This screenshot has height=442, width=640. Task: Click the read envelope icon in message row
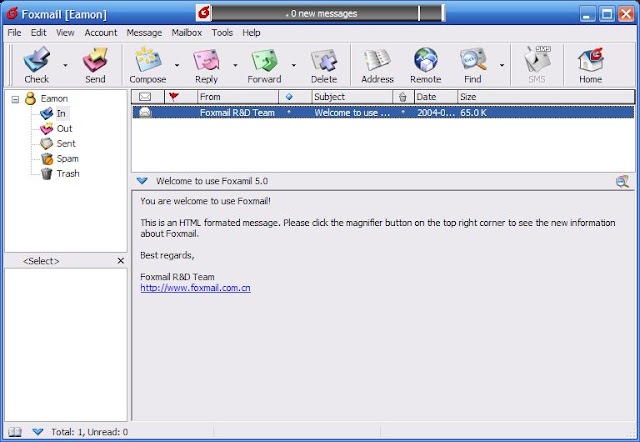click(x=145, y=113)
